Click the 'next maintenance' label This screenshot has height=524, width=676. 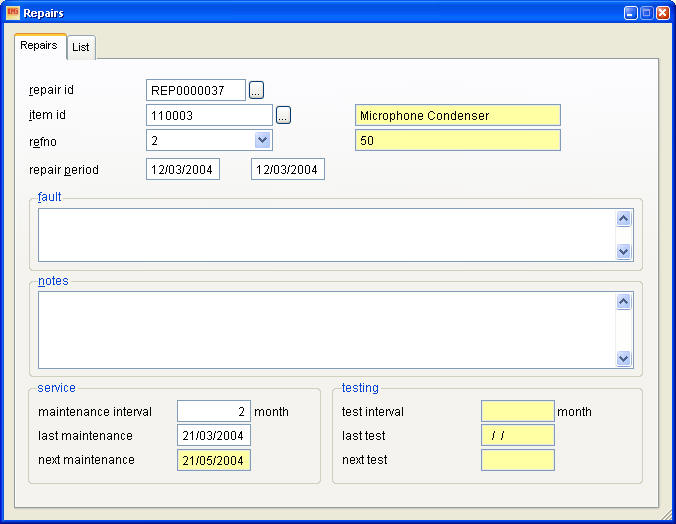coord(86,460)
